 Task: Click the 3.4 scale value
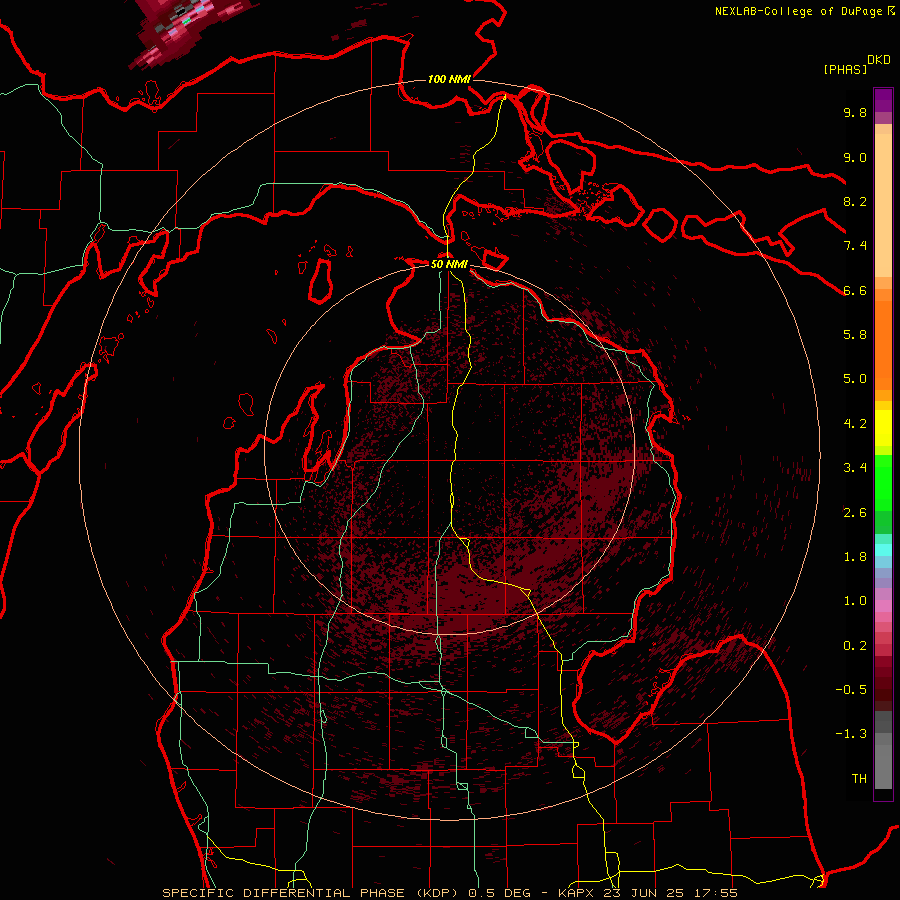[855, 468]
